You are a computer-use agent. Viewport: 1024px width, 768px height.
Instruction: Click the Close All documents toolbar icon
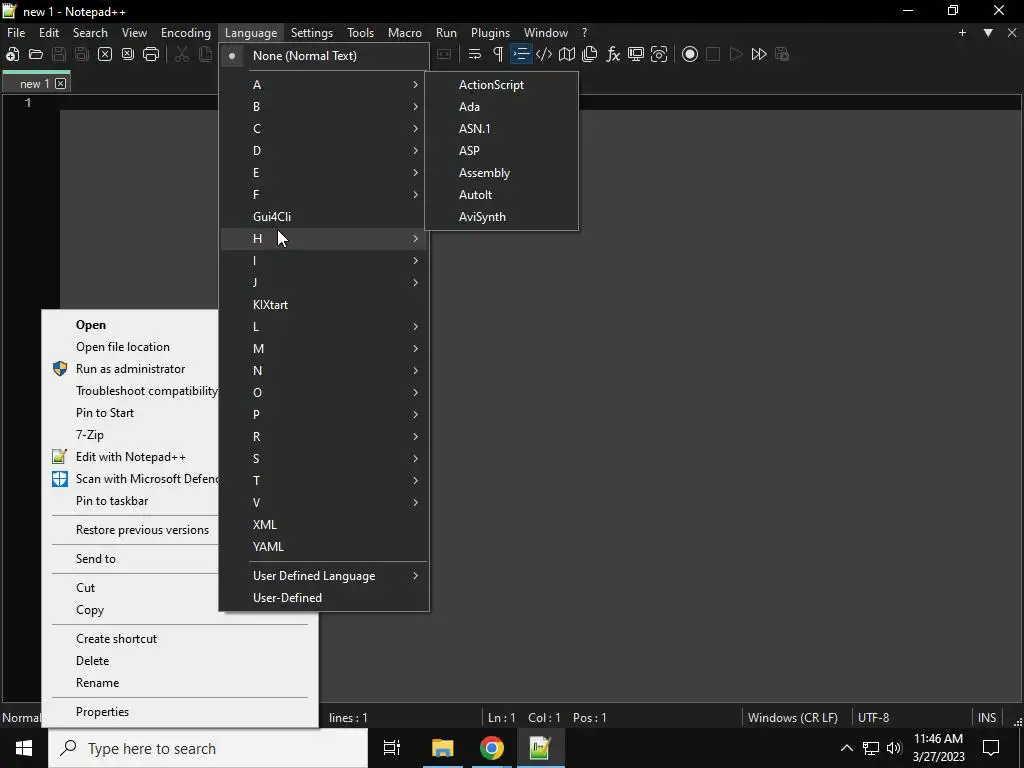click(127, 54)
